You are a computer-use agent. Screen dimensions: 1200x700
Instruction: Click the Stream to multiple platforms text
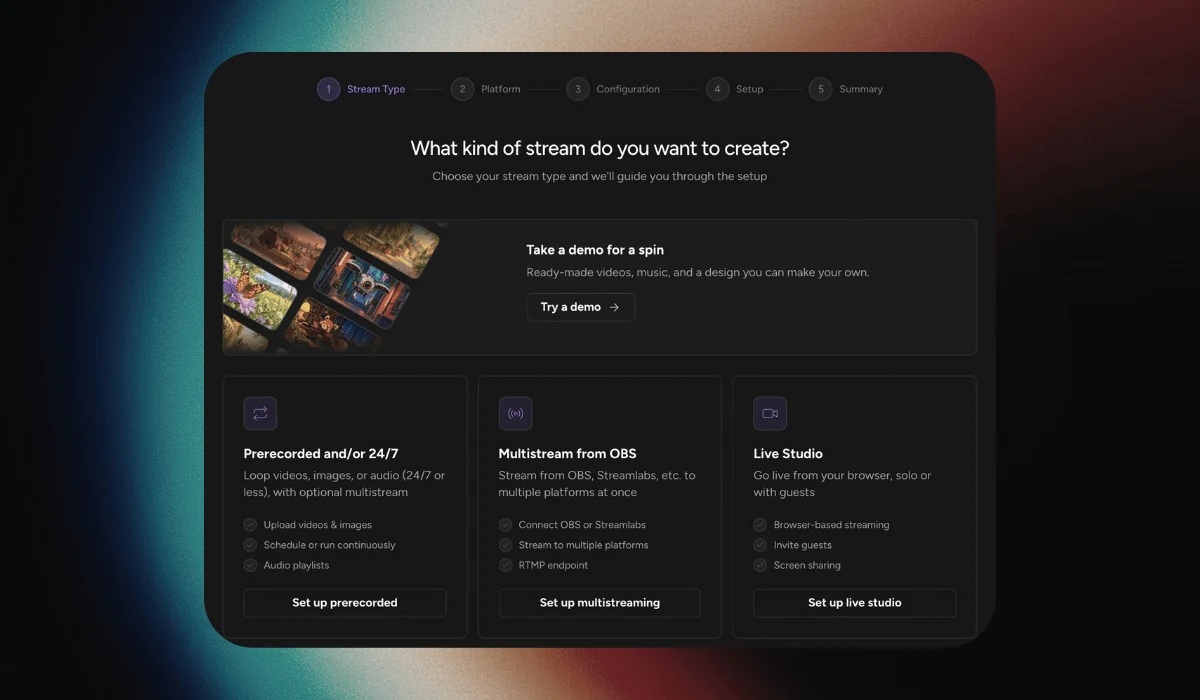(x=584, y=545)
